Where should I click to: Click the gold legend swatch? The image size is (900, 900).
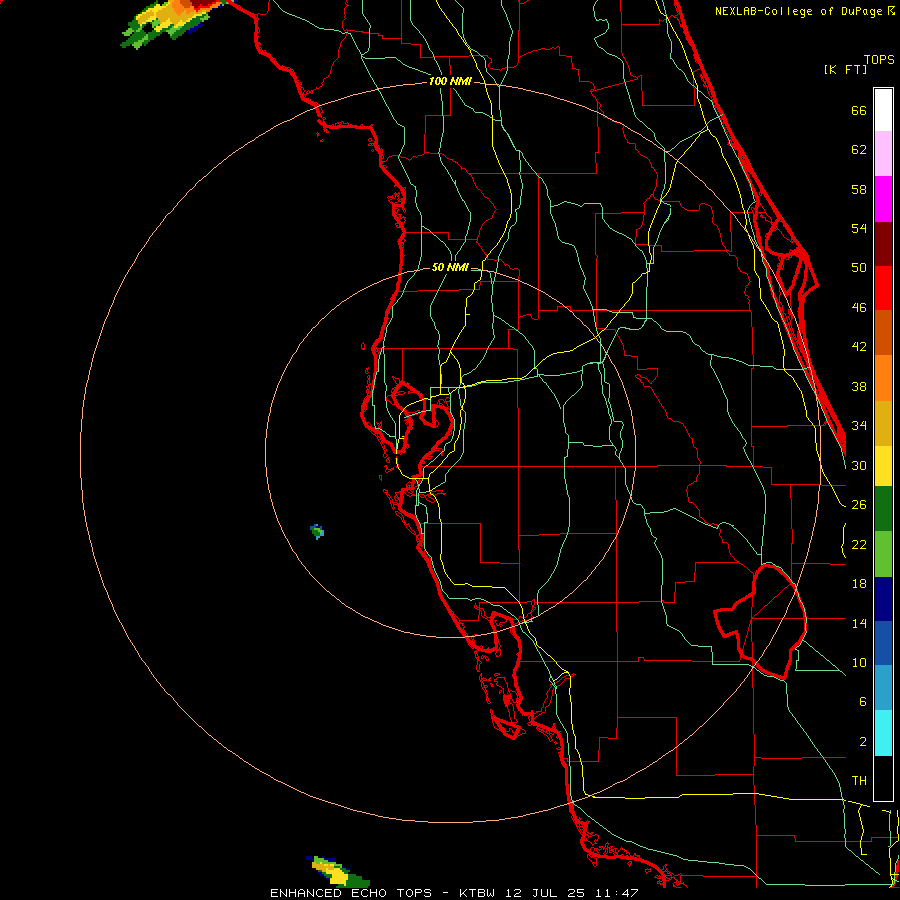click(x=883, y=422)
